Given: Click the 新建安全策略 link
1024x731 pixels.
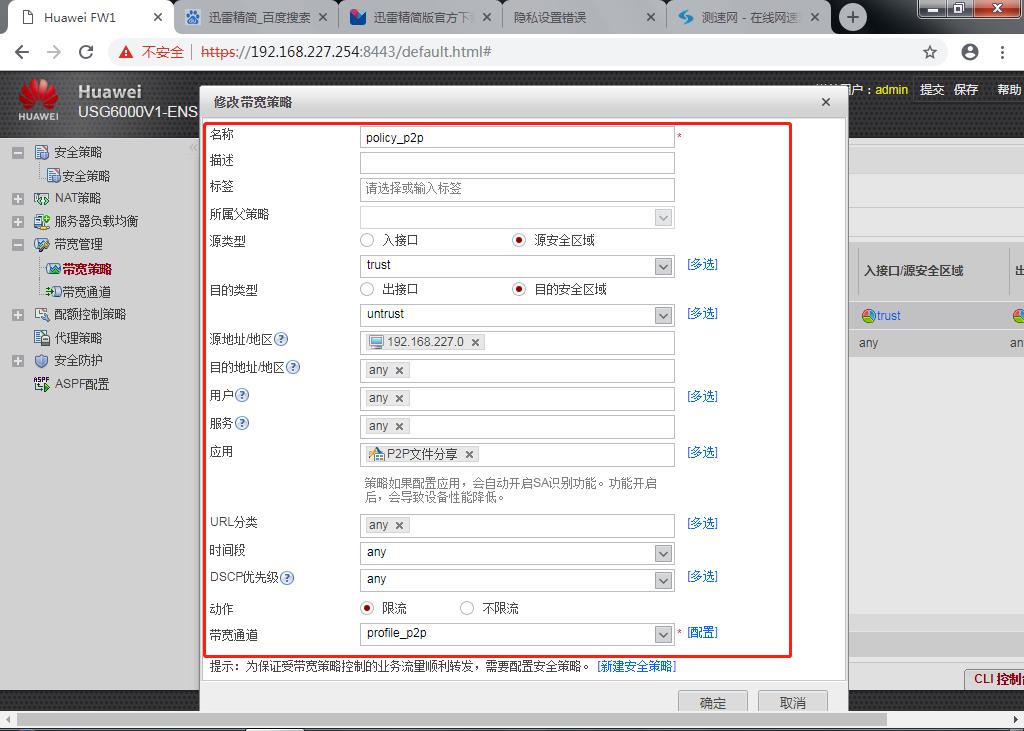Looking at the screenshot, I should coord(636,665).
